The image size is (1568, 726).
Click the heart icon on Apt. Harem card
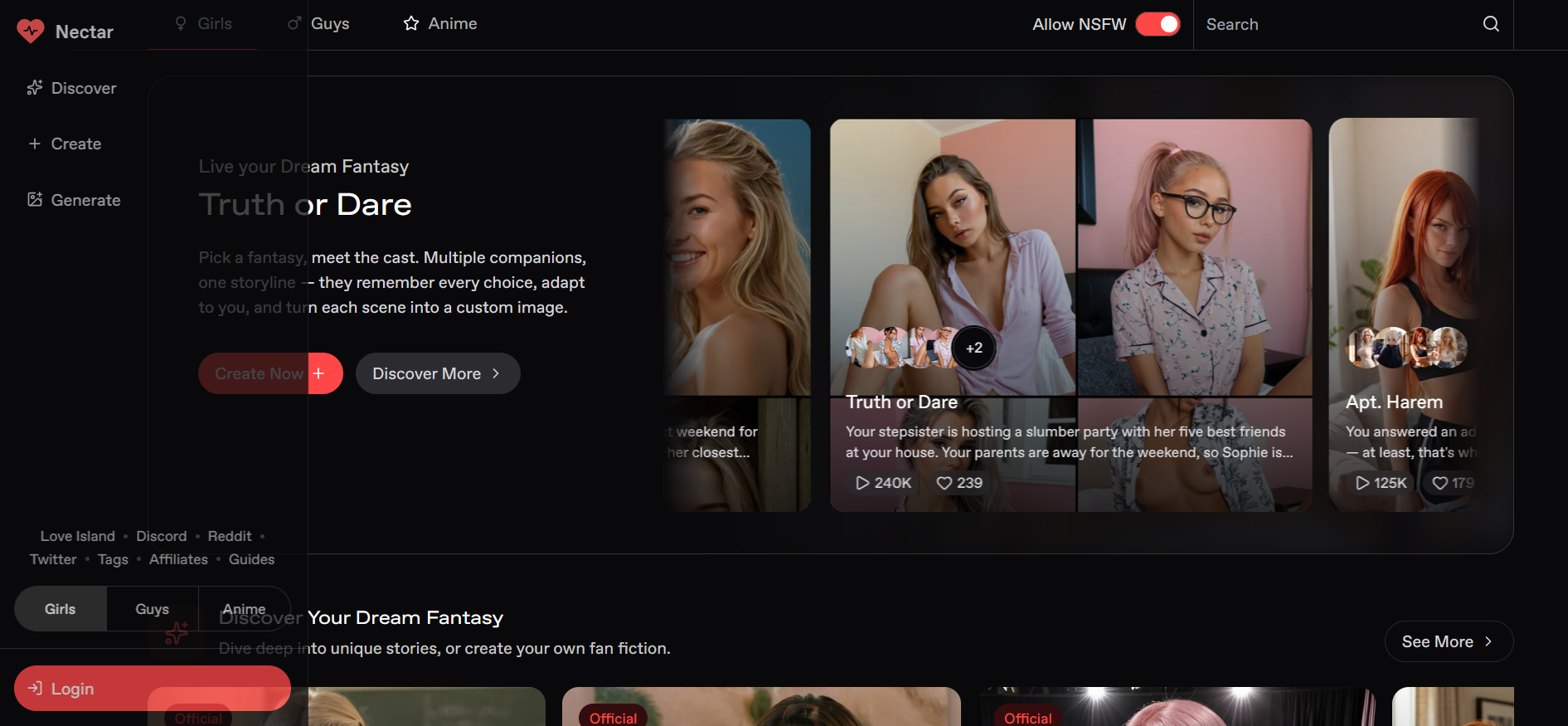[1440, 483]
